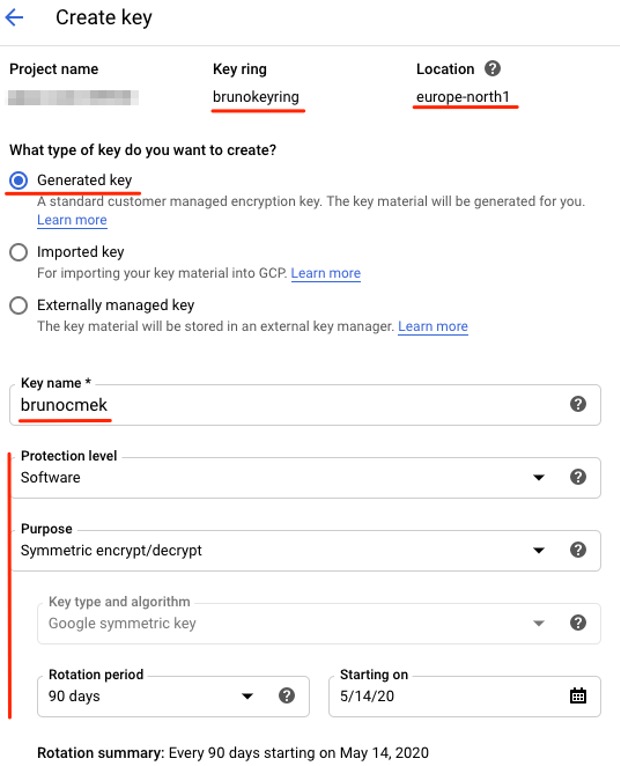Open the Key type and algorithm dropdown
This screenshot has height=766, width=620.
point(539,623)
